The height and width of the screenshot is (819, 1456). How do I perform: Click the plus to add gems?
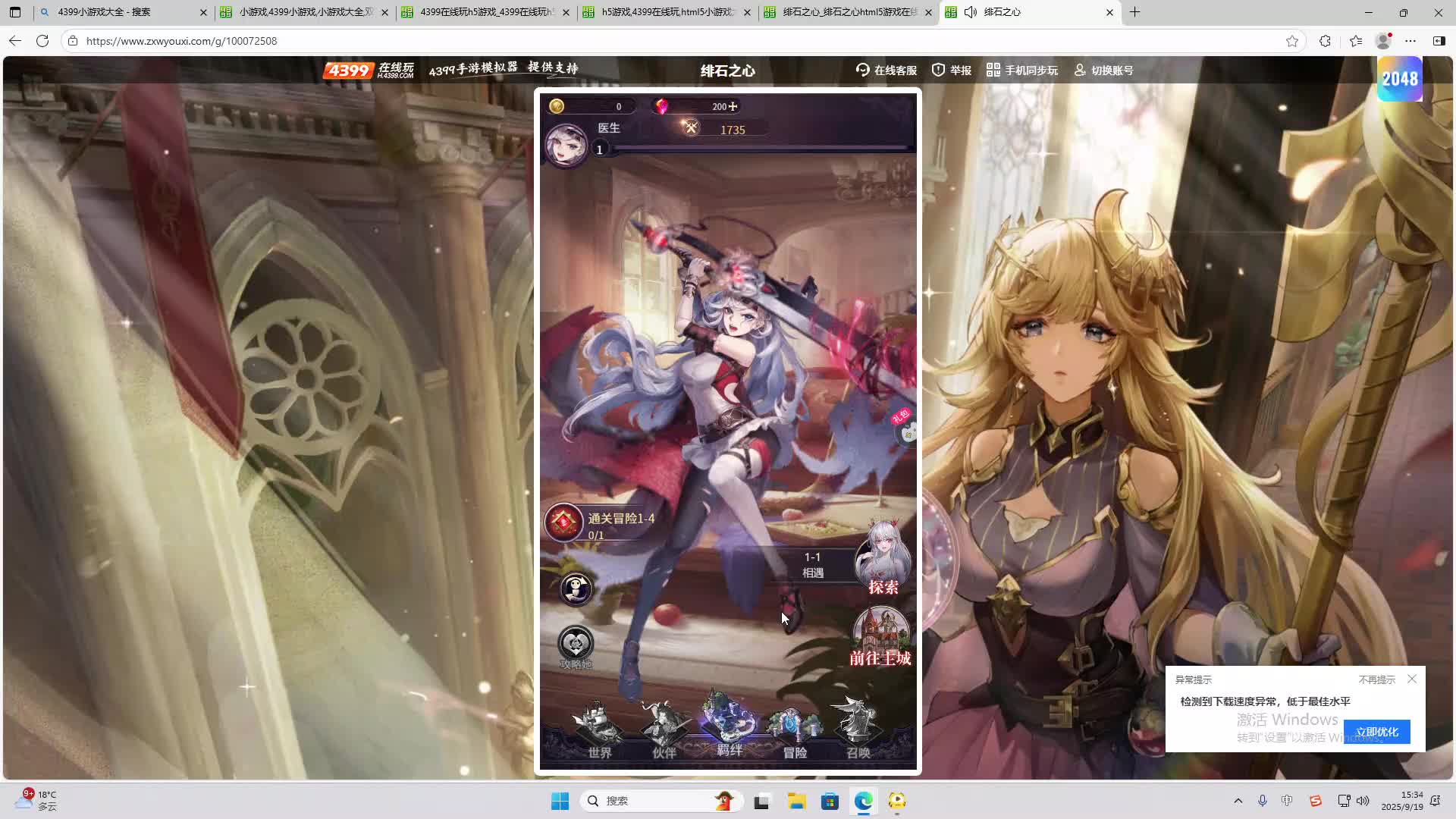tap(733, 107)
